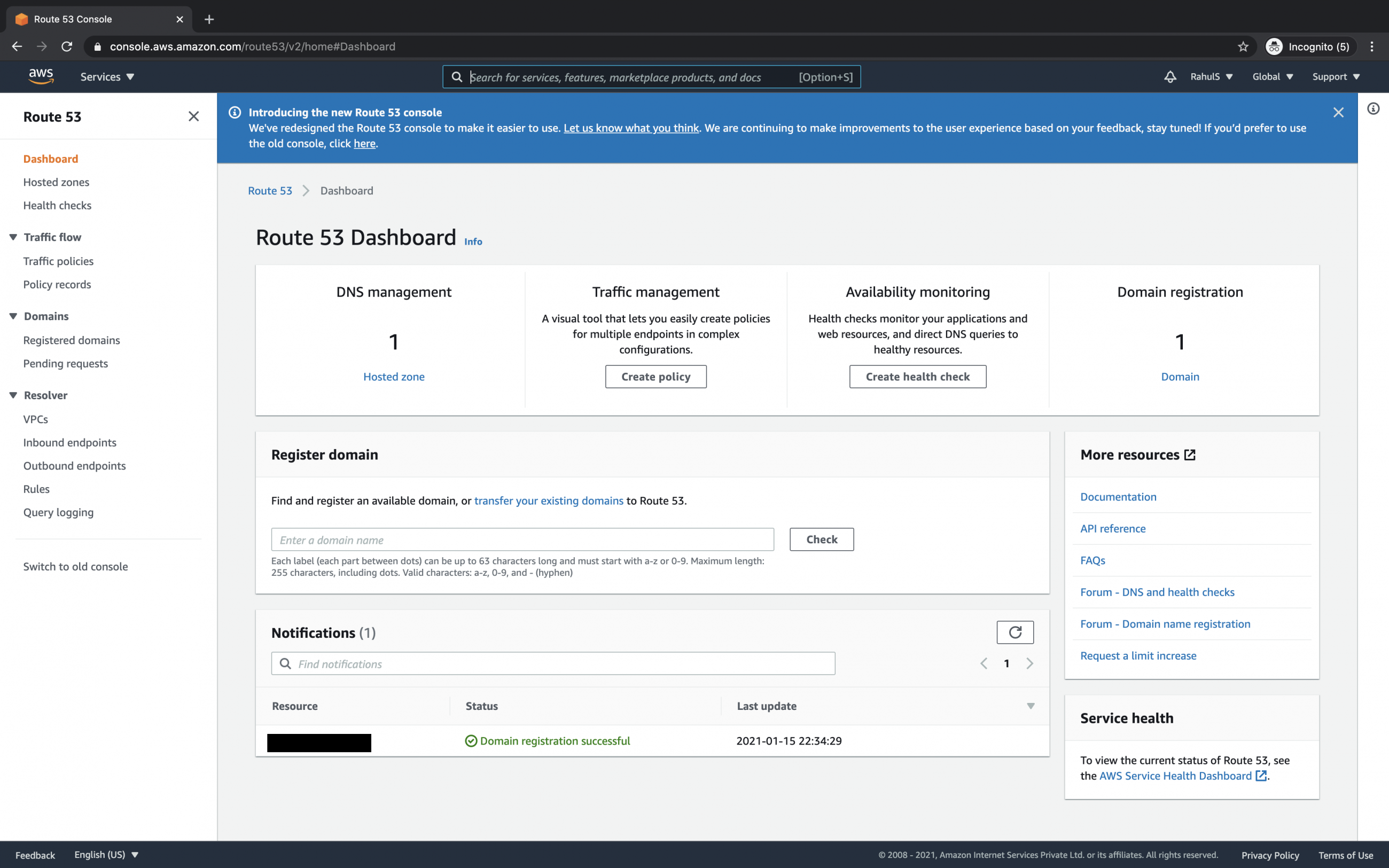Click the AWS home logo
This screenshot has height=868, width=1389.
point(40,76)
